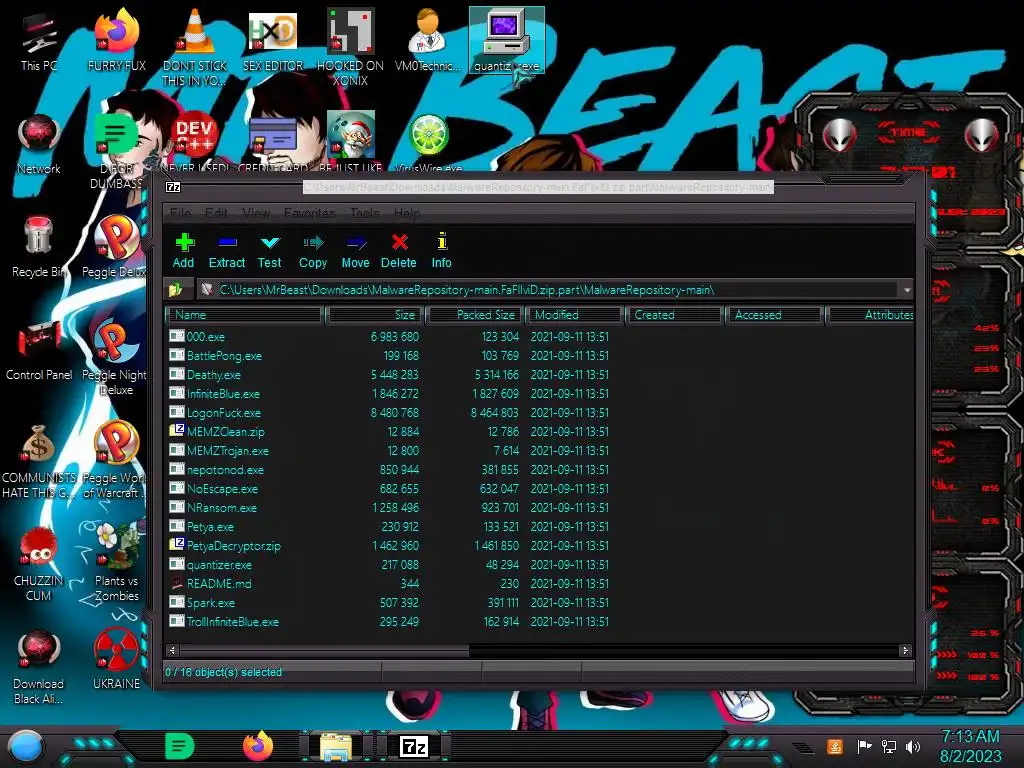Select the VLC cone desktop icon
This screenshot has width=1024, height=768.
pos(195,48)
